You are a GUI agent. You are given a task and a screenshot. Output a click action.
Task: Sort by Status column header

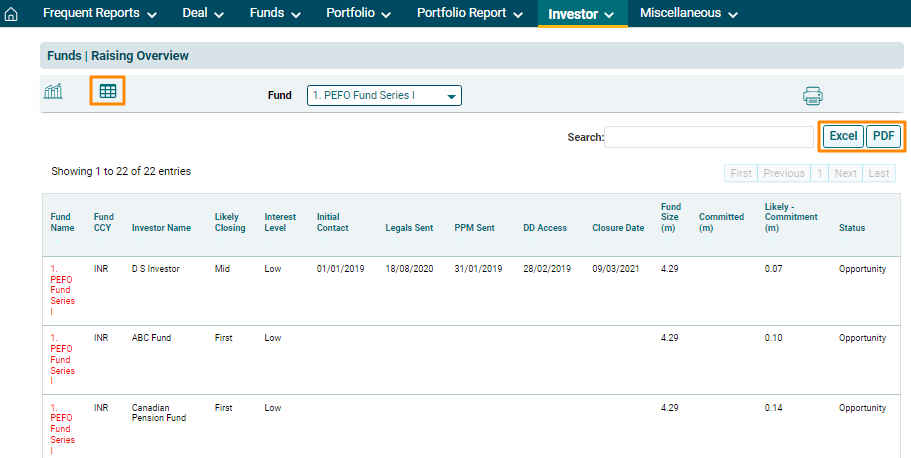(851, 228)
